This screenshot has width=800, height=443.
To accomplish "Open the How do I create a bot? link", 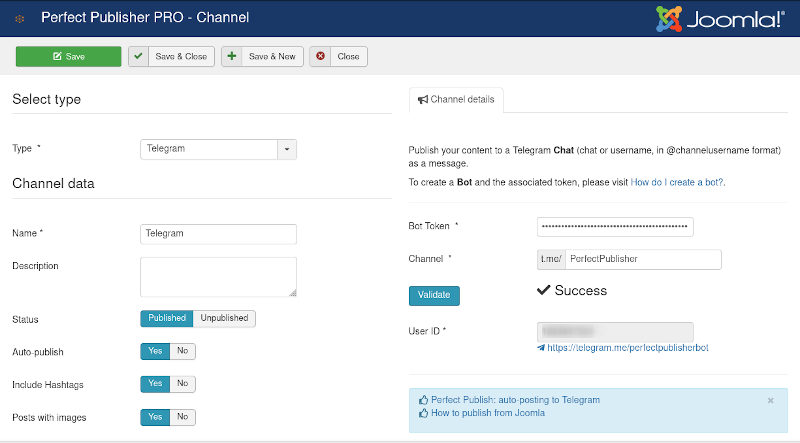I will coord(677,182).
